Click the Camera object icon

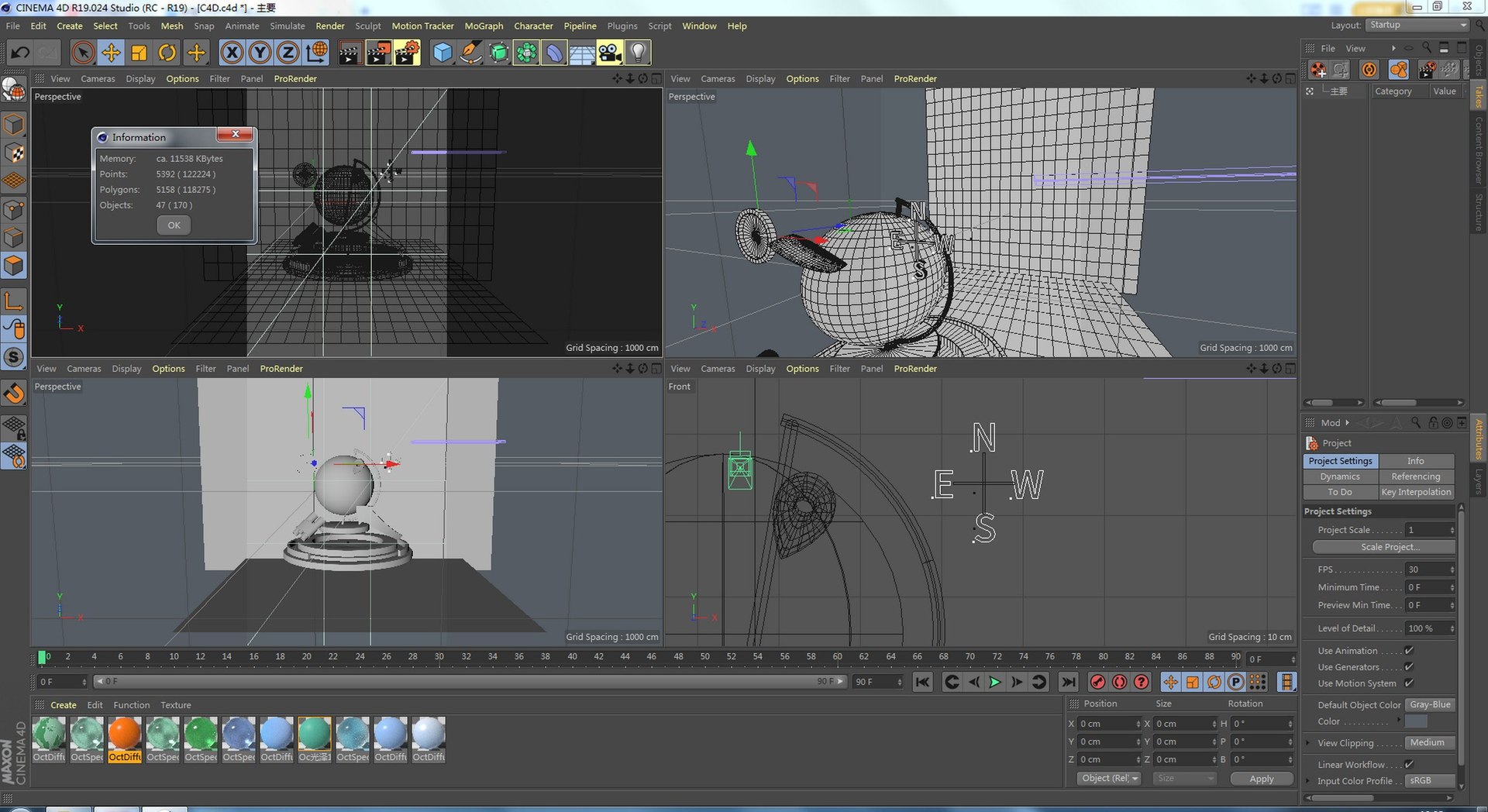[x=610, y=53]
